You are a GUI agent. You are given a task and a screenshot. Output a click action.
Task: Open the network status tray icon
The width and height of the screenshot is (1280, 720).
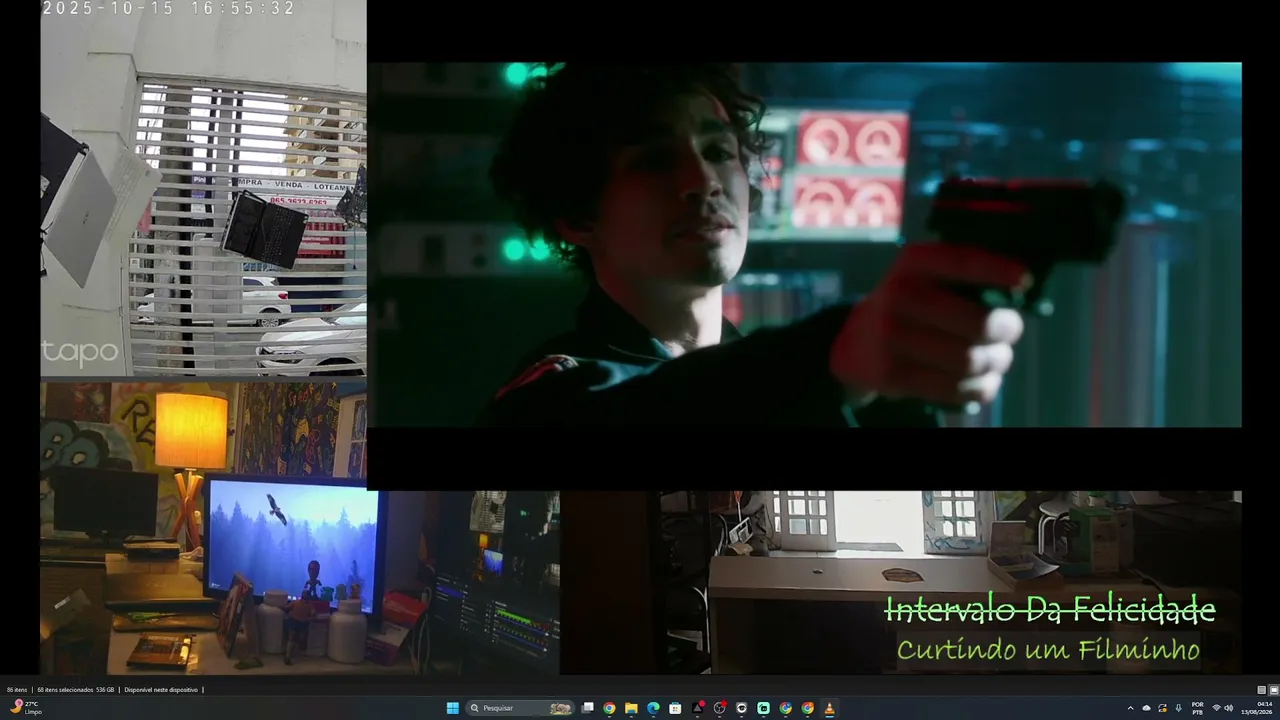(x=1217, y=708)
